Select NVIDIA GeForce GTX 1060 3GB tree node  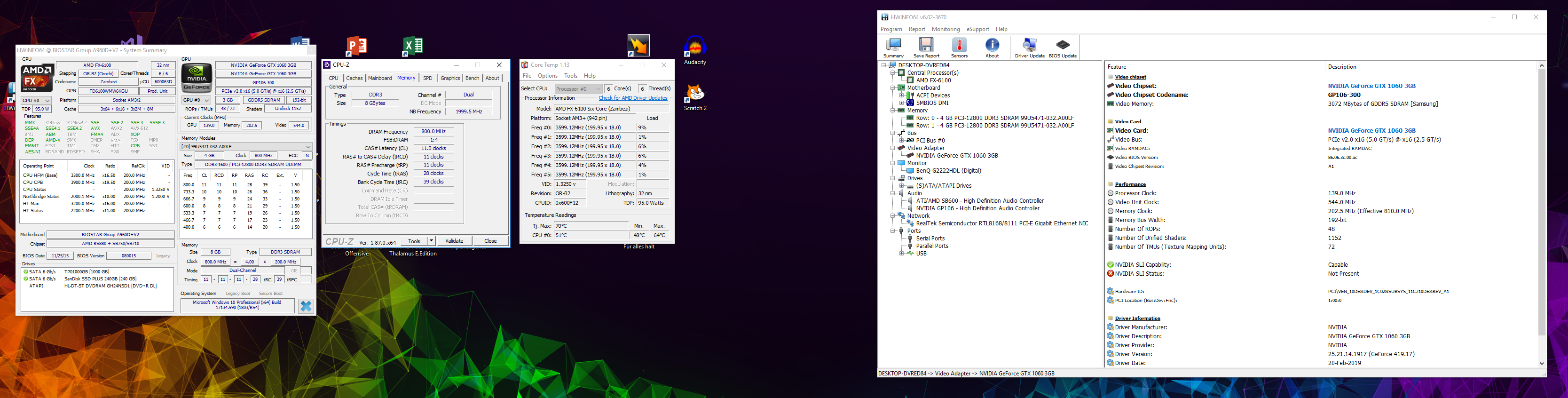click(957, 155)
